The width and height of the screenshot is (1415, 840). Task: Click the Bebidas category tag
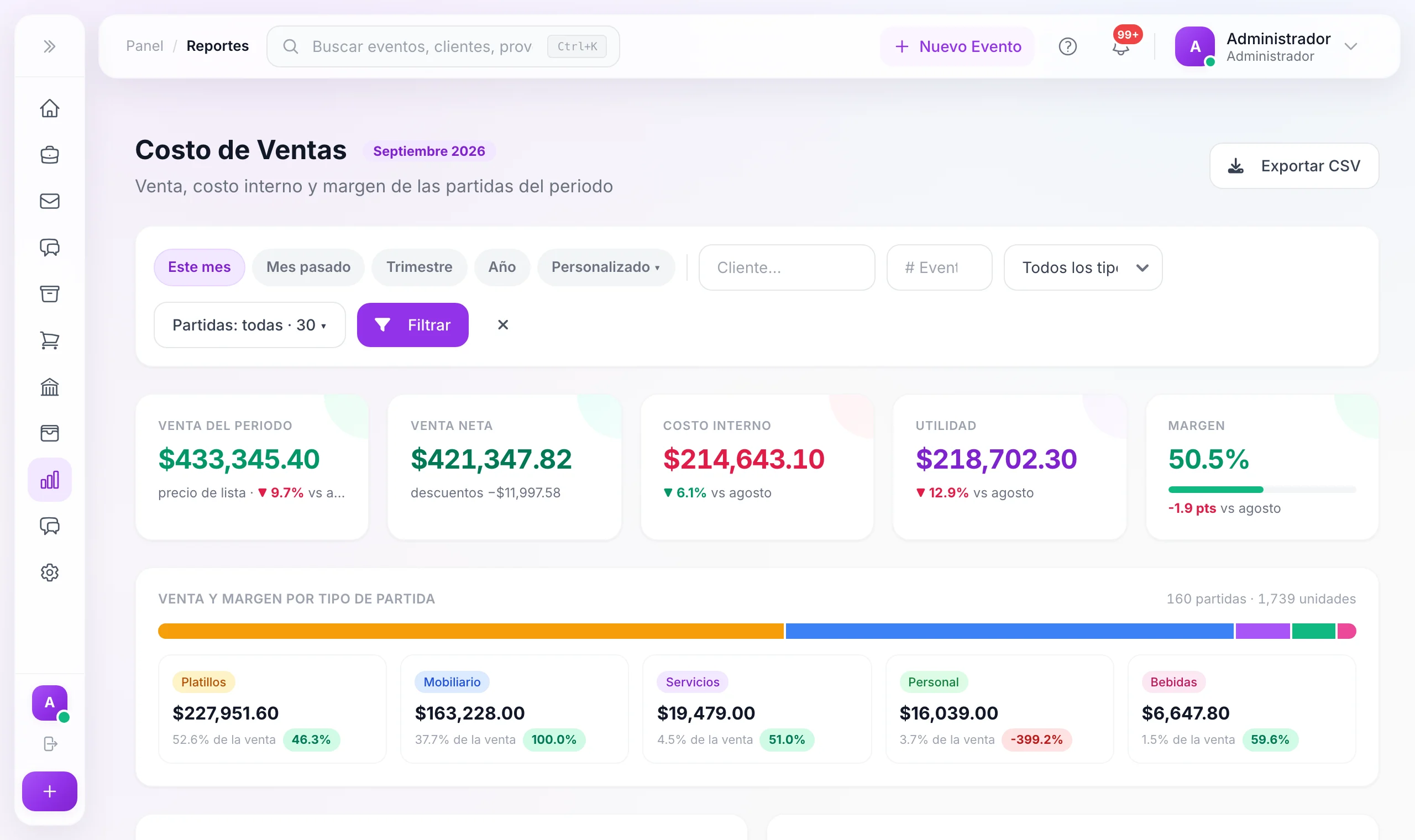[x=1173, y=682]
